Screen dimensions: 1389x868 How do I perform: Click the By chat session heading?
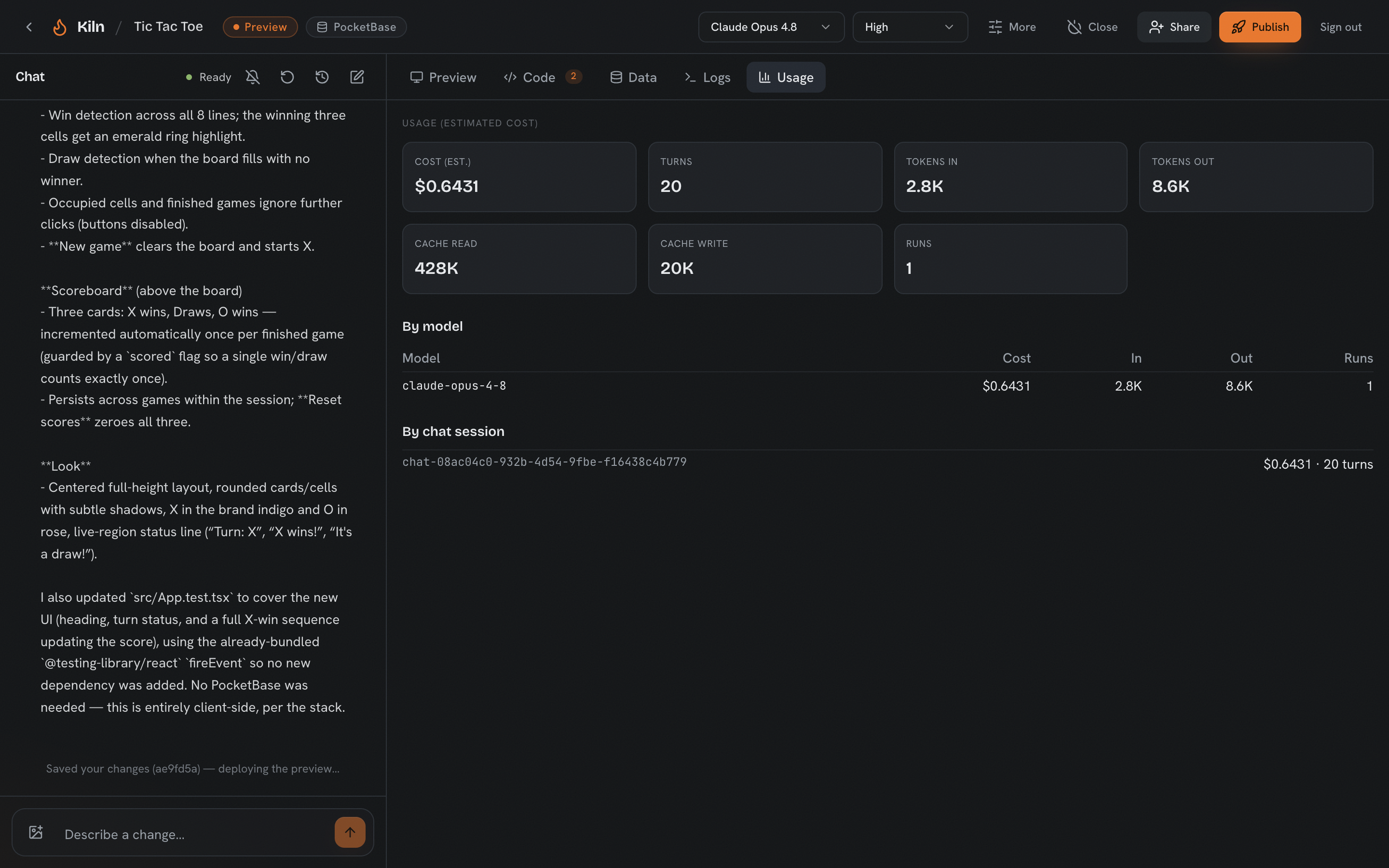click(453, 431)
